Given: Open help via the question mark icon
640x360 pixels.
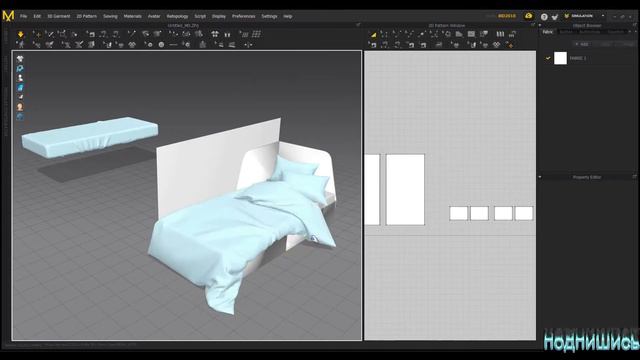Looking at the screenshot, I should click(544, 17).
